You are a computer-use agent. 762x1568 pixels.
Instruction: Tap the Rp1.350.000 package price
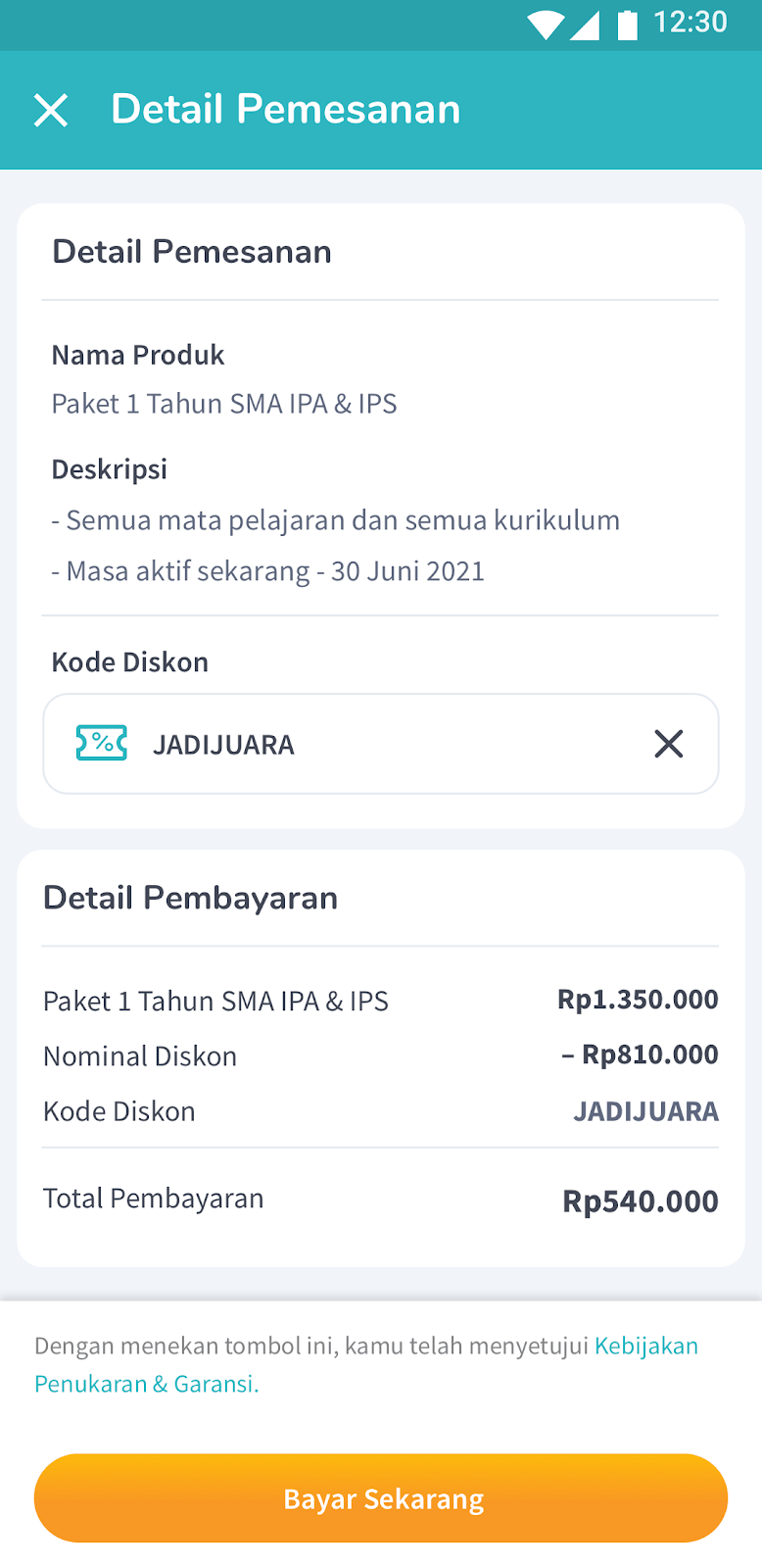coord(638,1000)
